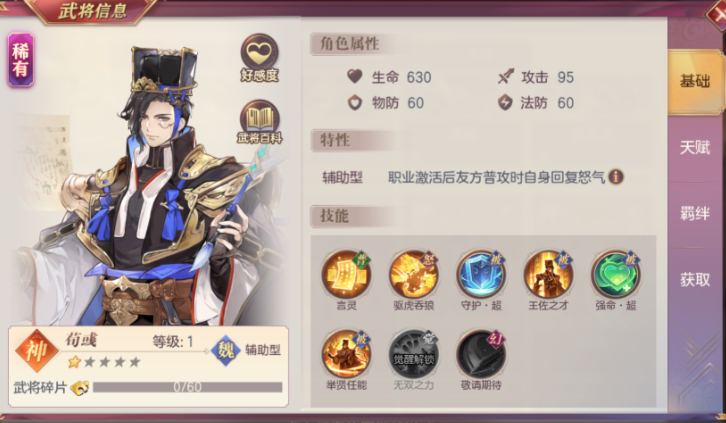Image resolution: width=726 pixels, height=423 pixels.
Task: Tap the locked 无双之力 skill icon
Action: [x=413, y=355]
